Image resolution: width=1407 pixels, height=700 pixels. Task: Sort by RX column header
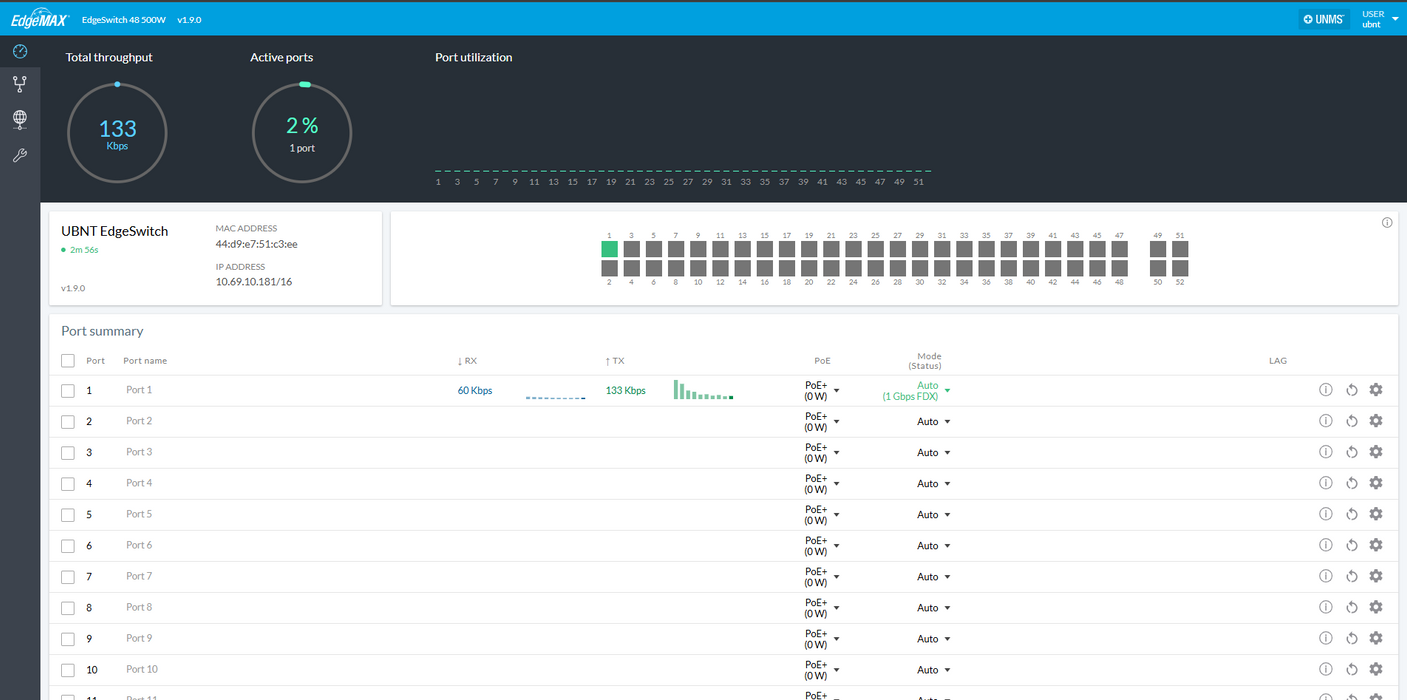point(467,361)
